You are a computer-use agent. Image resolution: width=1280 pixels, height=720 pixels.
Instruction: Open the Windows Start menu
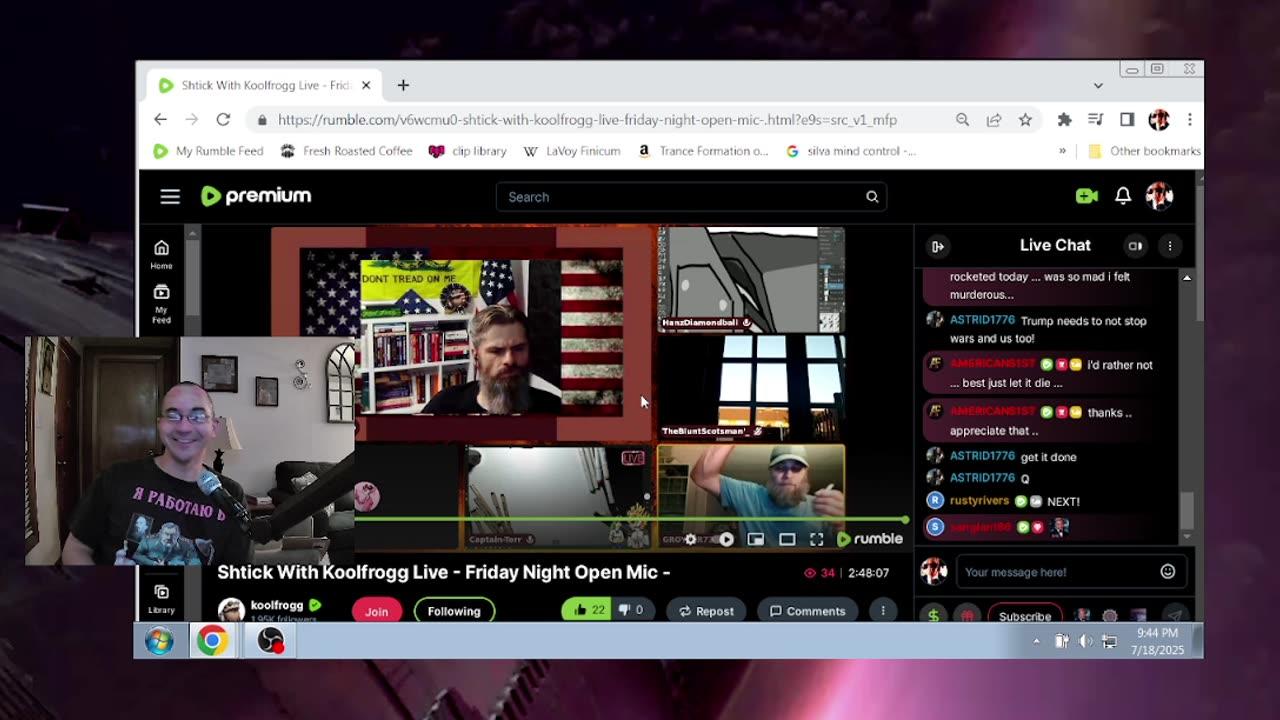tap(159, 641)
